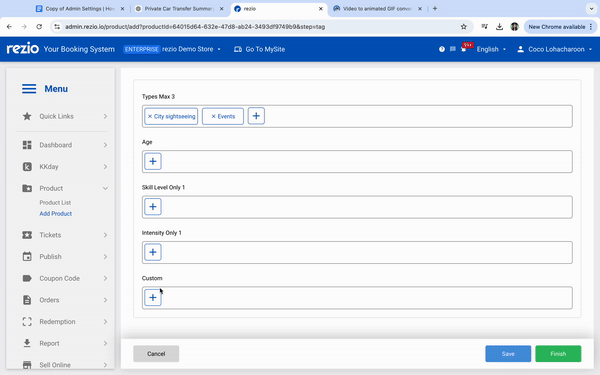Click the Report download icon
The width and height of the screenshot is (600, 375).
pos(27,343)
